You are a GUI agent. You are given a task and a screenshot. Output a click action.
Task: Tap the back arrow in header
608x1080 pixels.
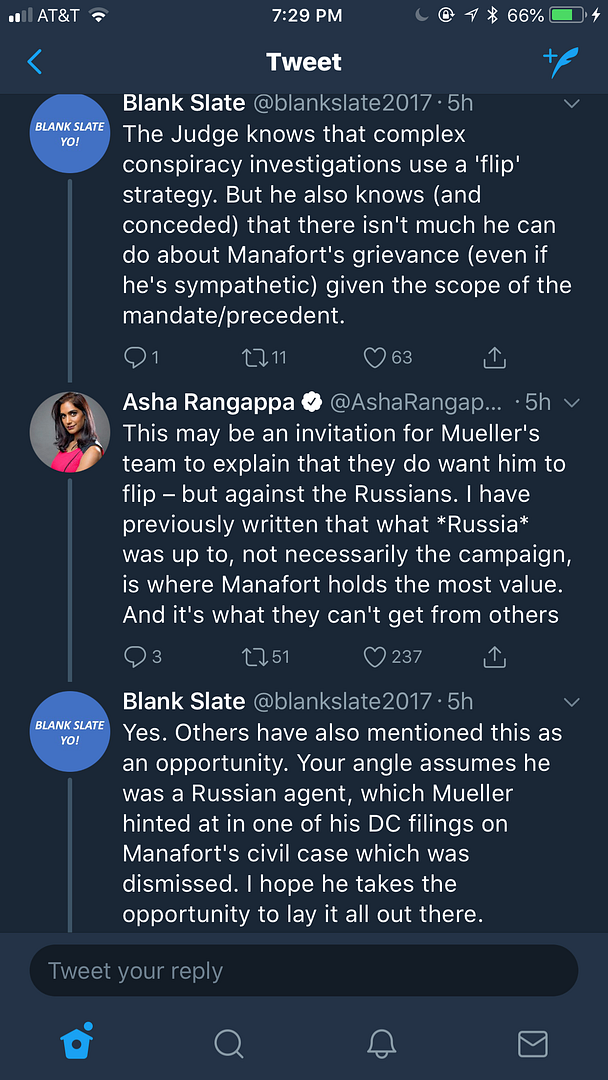(x=35, y=62)
